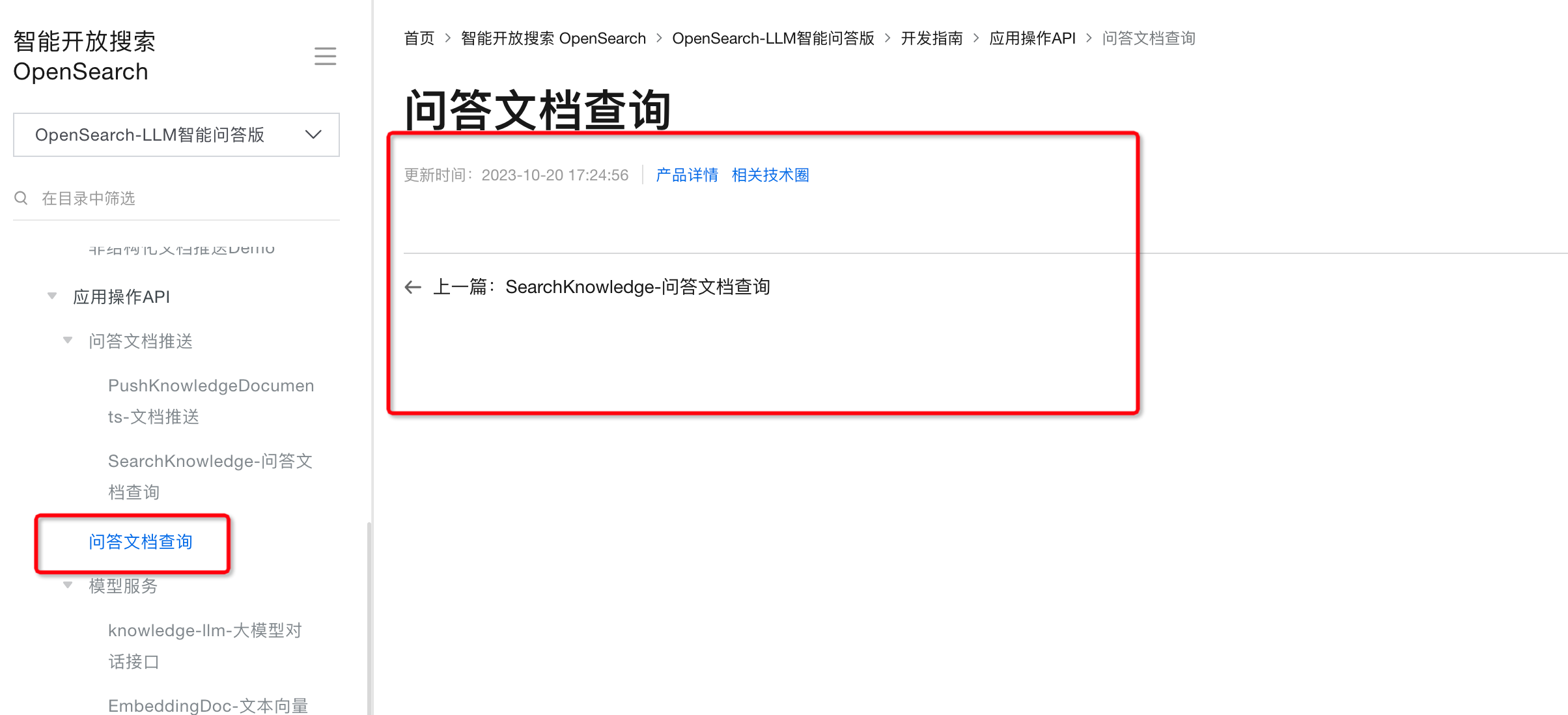
Task: Open 应用操作API breadcrumb link
Action: (x=1032, y=38)
